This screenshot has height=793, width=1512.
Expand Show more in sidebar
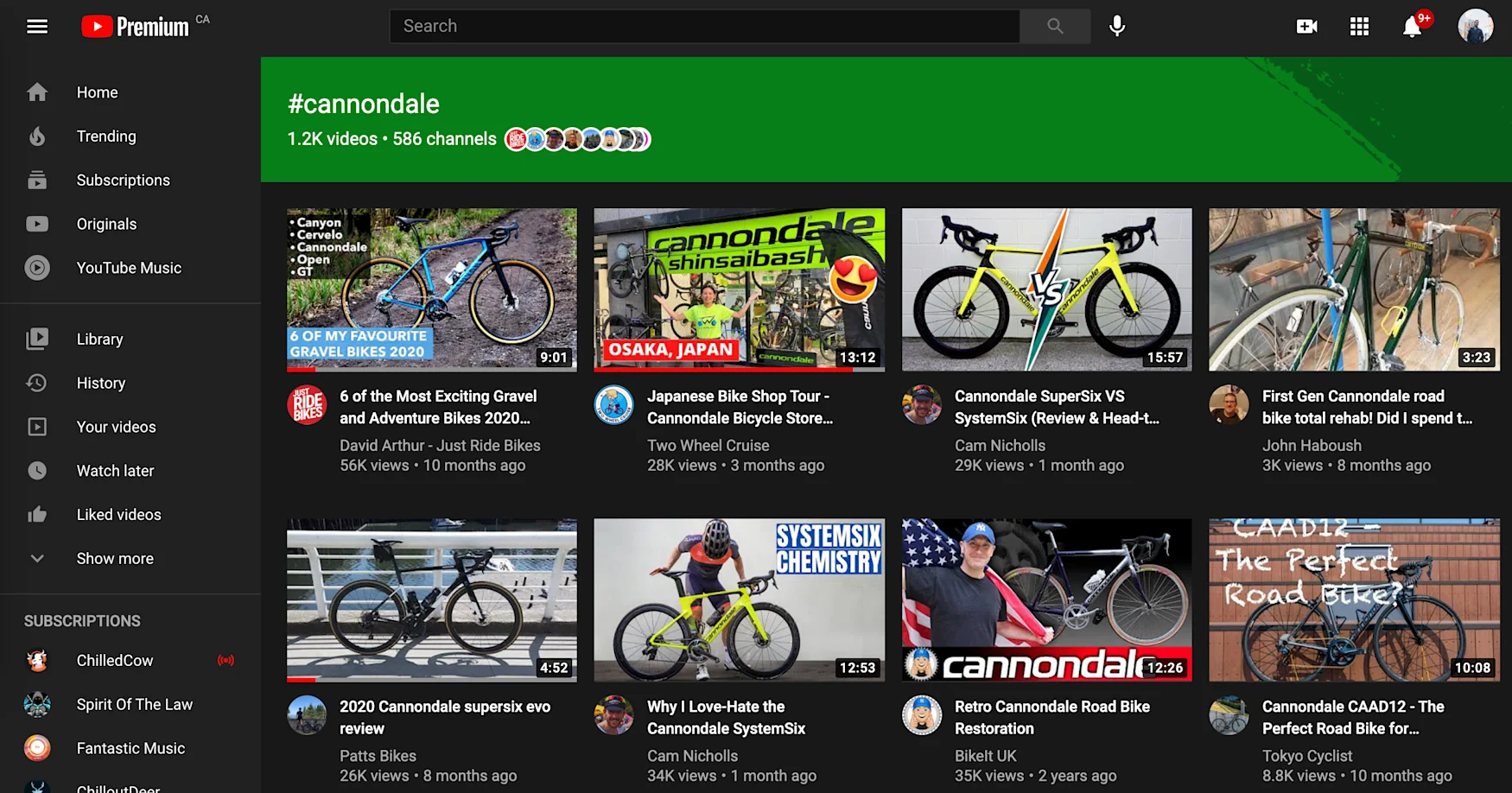115,559
